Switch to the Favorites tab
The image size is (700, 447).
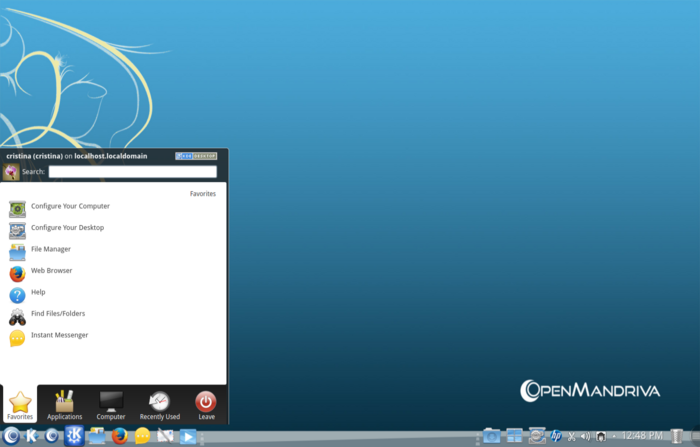pos(20,405)
